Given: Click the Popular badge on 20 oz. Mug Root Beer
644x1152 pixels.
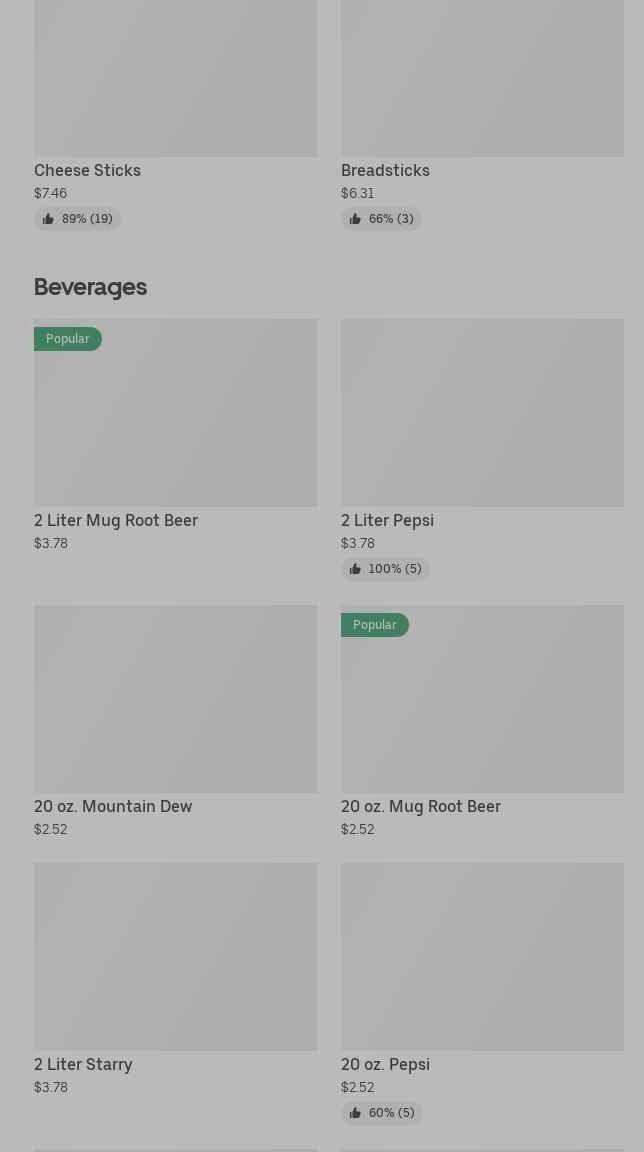Looking at the screenshot, I should (x=375, y=625).
